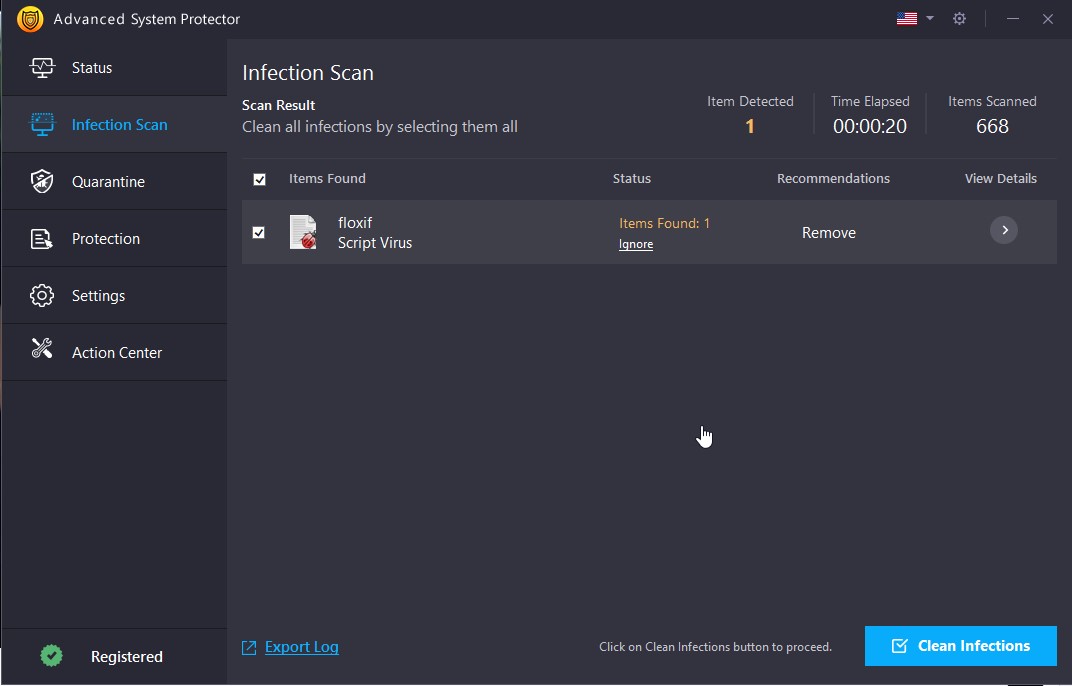Switch to the Infection Scan menu item
This screenshot has height=686, width=1072.
(120, 124)
